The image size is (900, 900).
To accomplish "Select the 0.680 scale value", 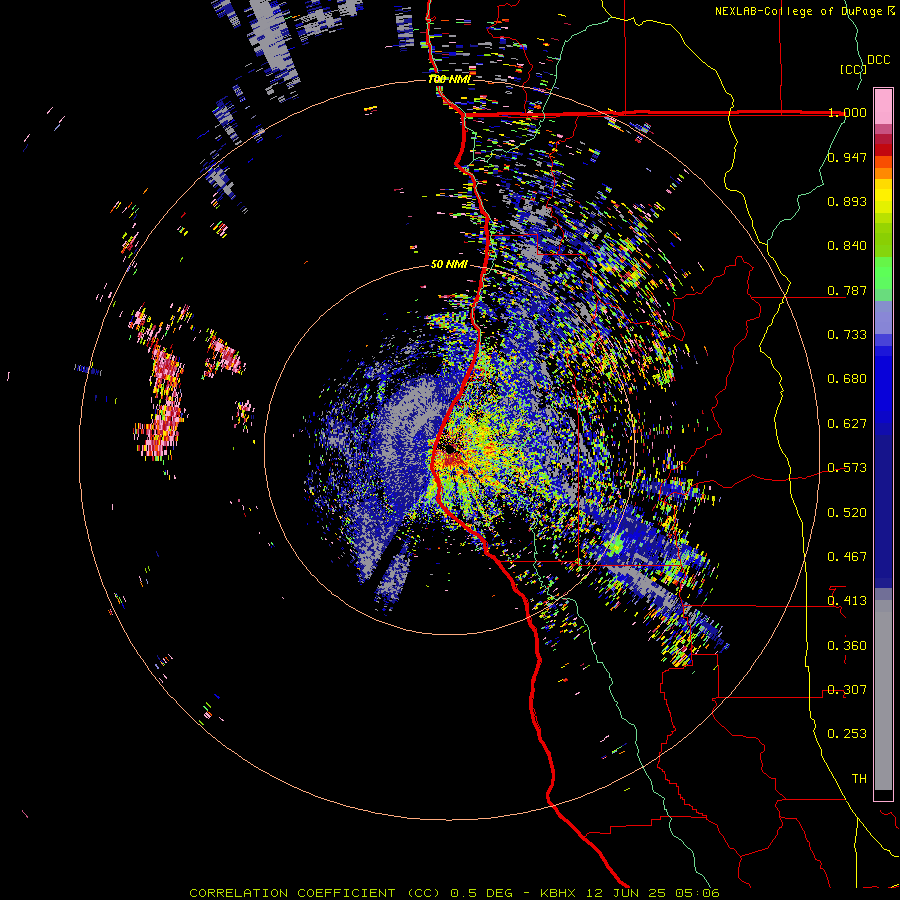I will coord(847,379).
